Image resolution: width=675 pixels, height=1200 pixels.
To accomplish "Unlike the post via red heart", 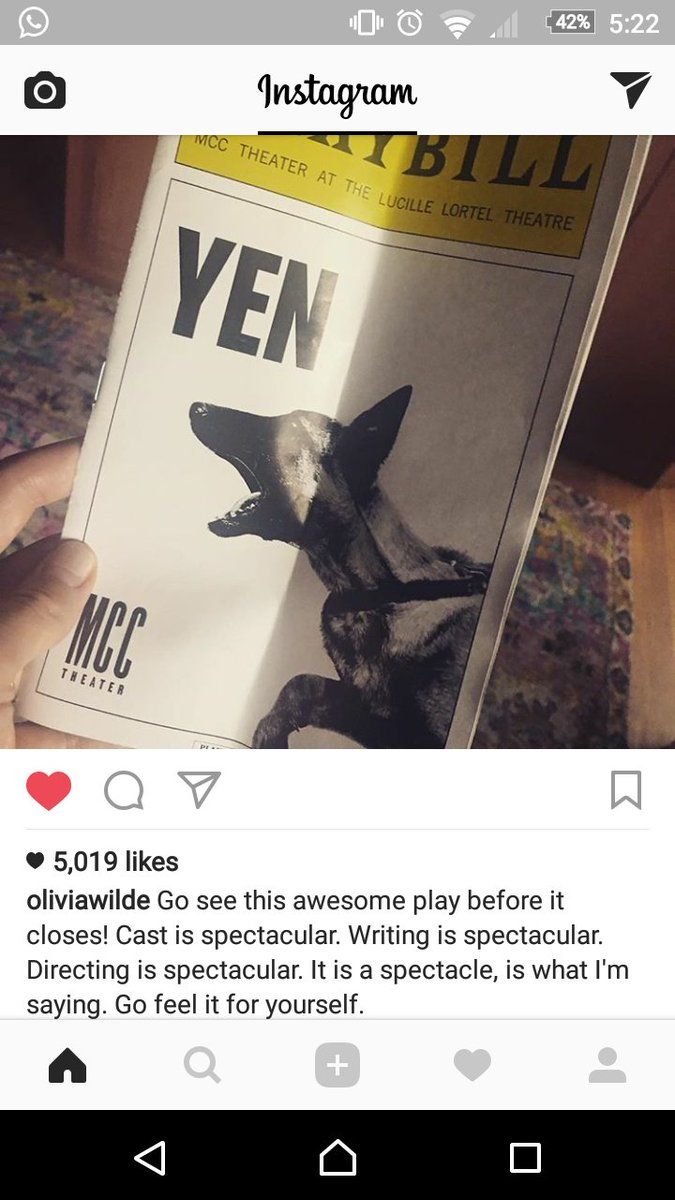I will pyautogui.click(x=49, y=790).
